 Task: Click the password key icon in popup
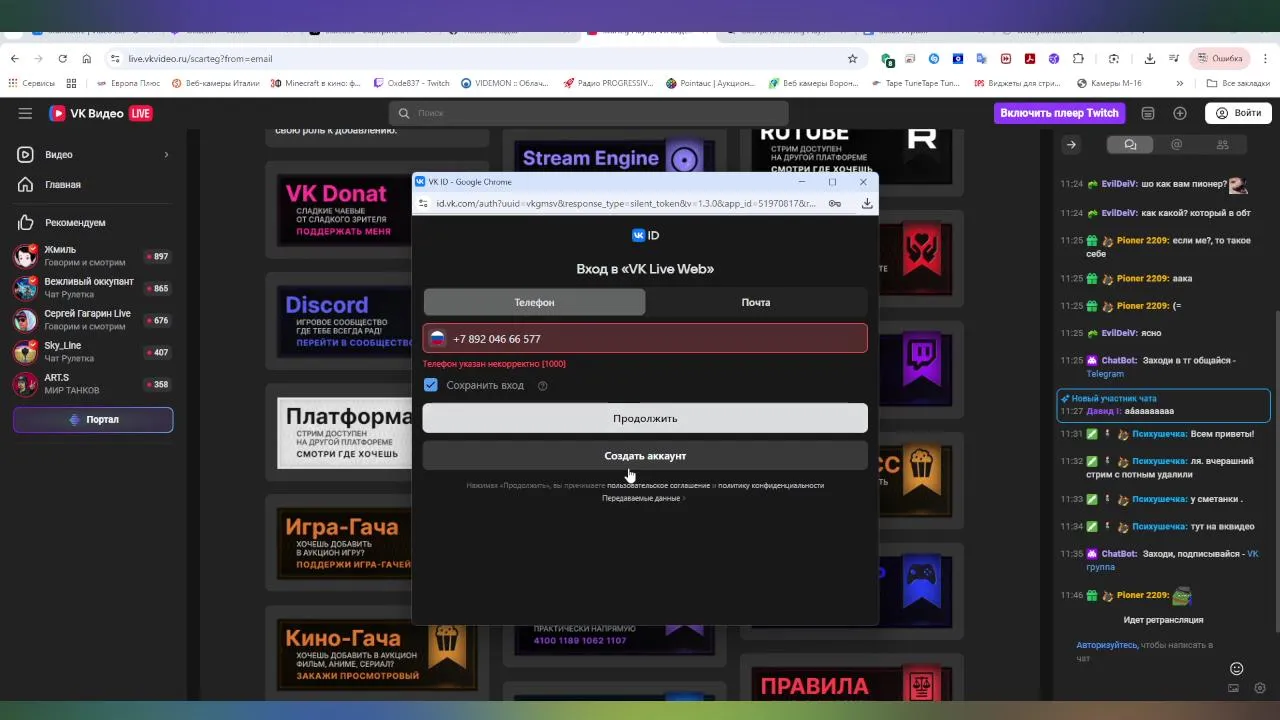[x=835, y=203]
